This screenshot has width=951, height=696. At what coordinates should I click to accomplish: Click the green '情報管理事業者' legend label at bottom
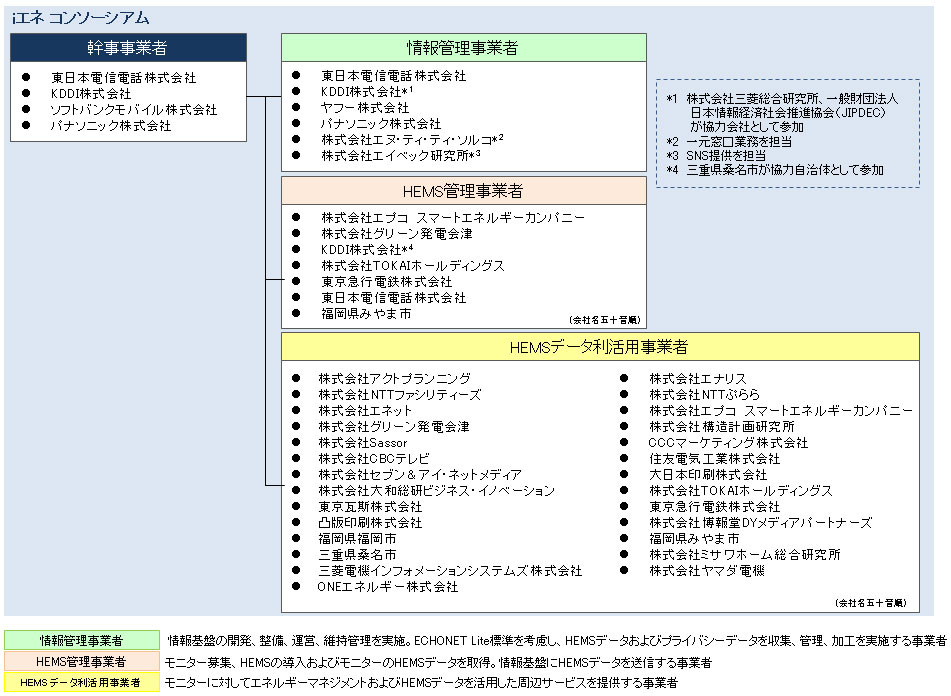[x=82, y=640]
